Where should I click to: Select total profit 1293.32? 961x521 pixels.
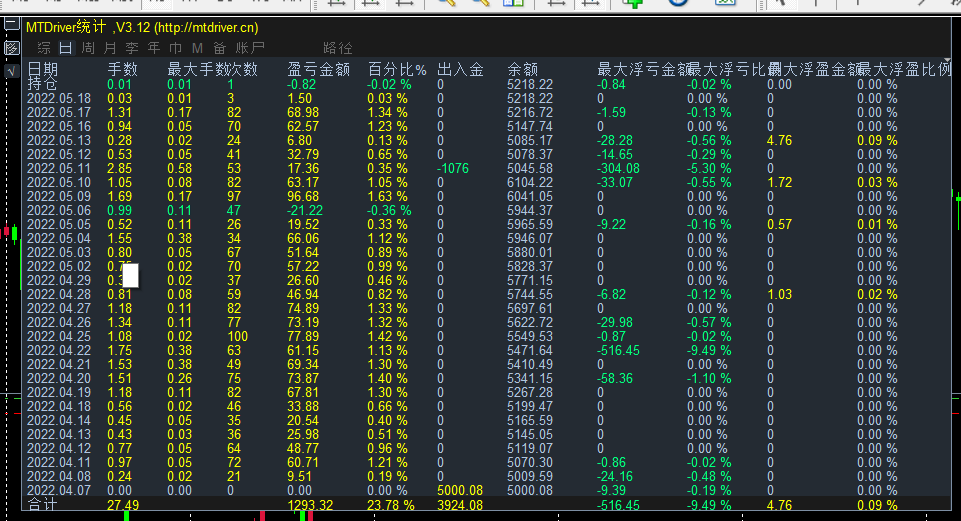pos(310,506)
